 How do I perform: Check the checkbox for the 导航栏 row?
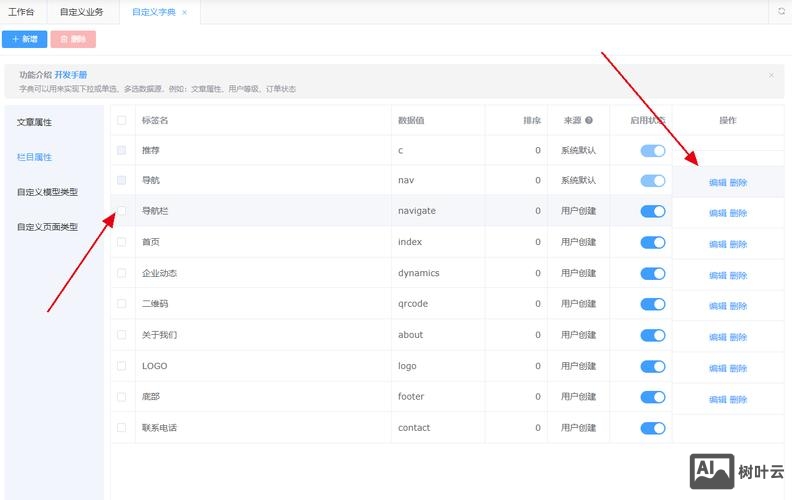[x=122, y=211]
